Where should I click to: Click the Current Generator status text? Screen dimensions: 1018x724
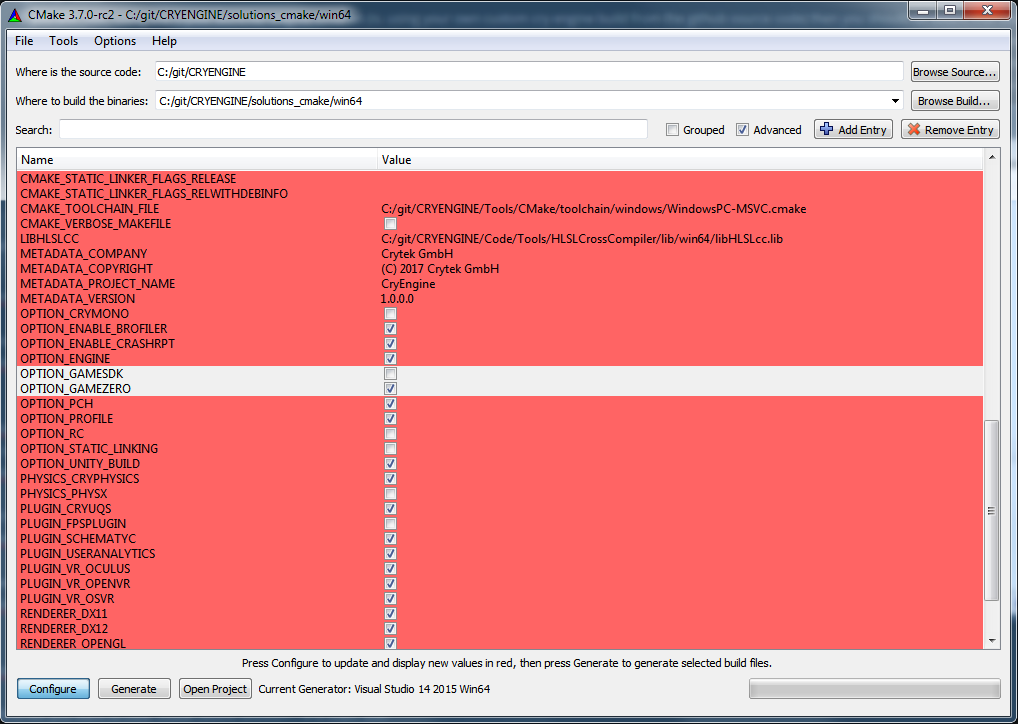pyautogui.click(x=374, y=689)
